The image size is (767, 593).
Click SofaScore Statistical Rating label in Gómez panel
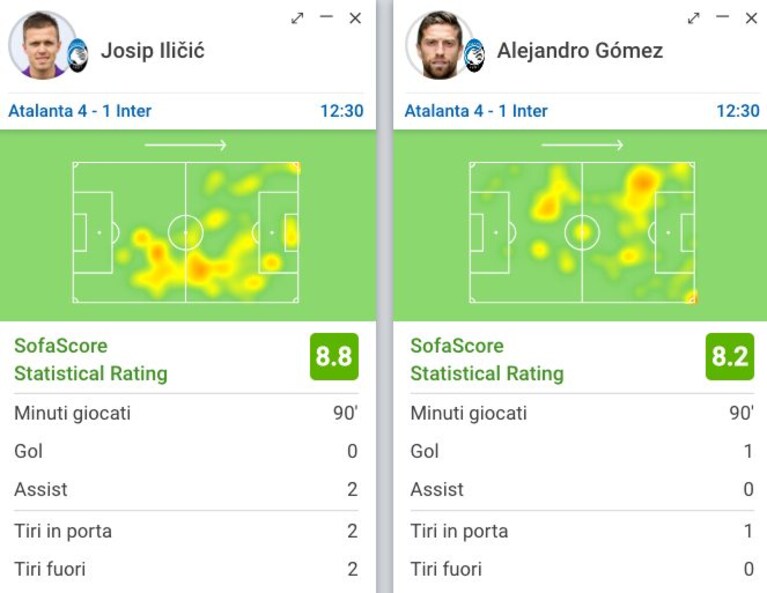coord(487,360)
